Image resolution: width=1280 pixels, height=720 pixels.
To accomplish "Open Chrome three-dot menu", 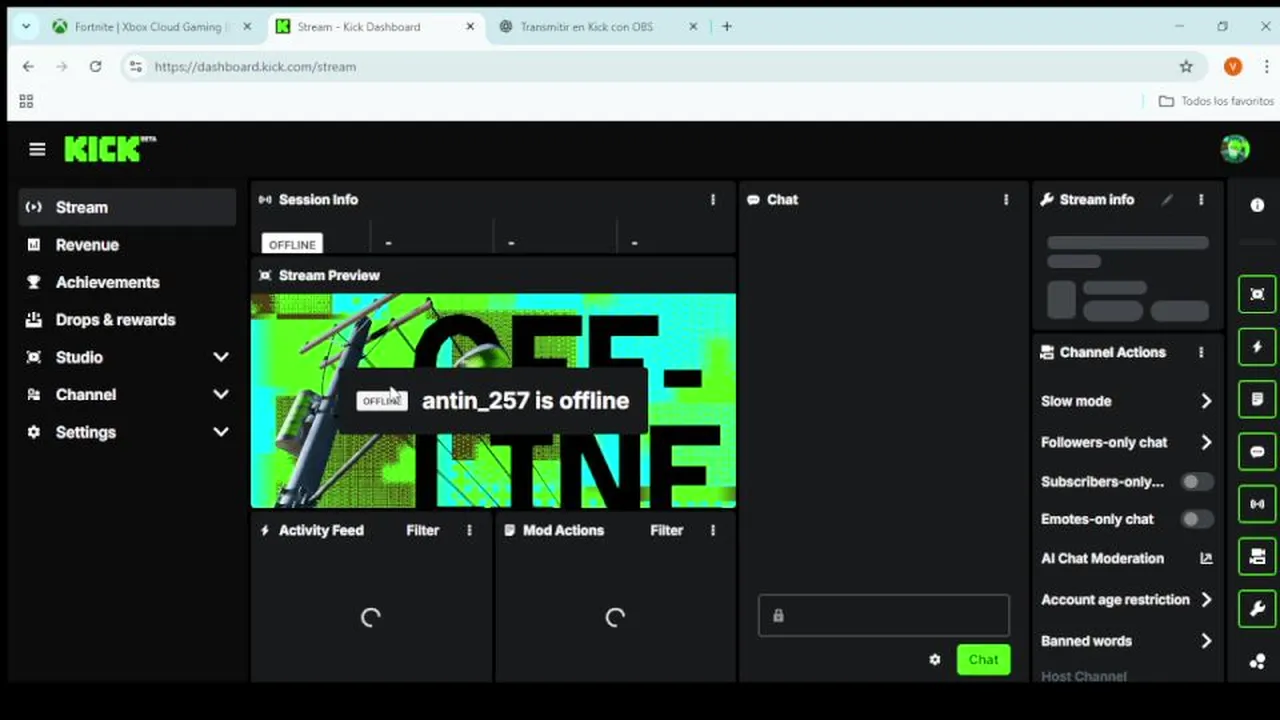I will coord(1266,67).
